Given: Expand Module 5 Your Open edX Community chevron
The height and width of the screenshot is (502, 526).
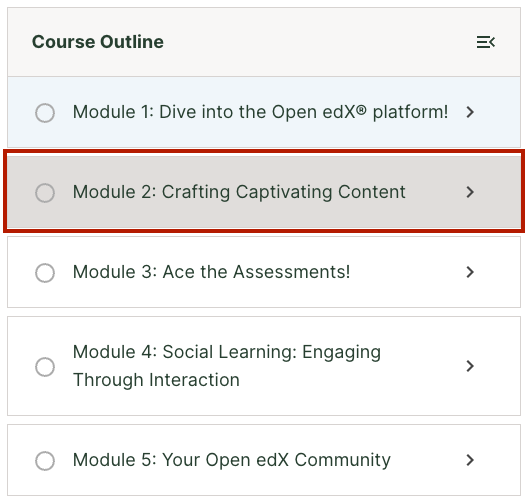Looking at the screenshot, I should pyautogui.click(x=470, y=460).
